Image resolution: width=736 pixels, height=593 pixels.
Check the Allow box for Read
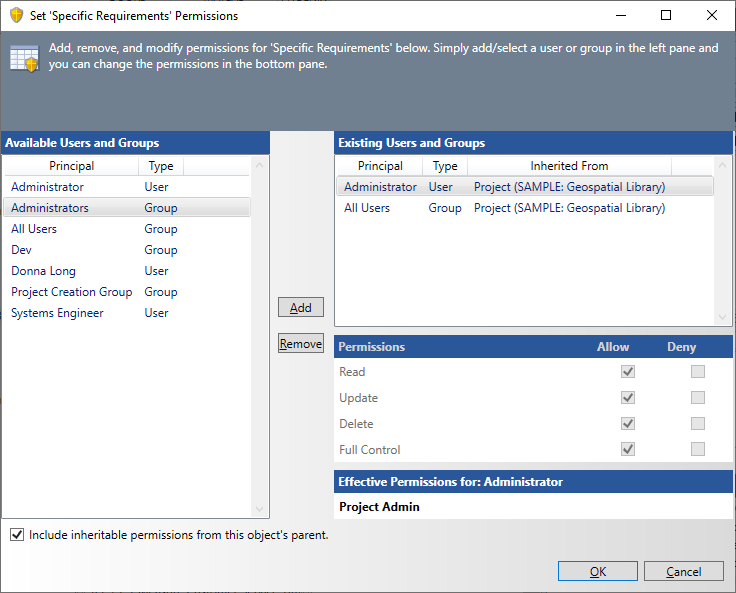[628, 372]
